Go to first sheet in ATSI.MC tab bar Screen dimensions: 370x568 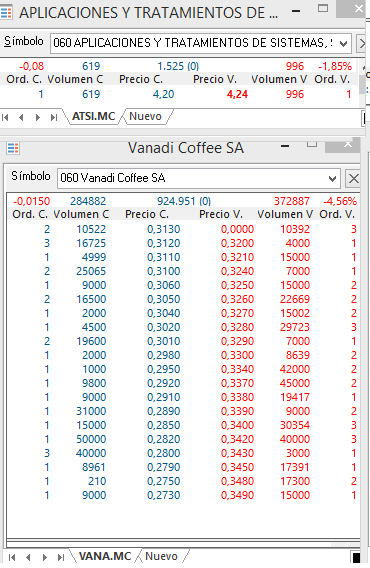[x=5, y=117]
